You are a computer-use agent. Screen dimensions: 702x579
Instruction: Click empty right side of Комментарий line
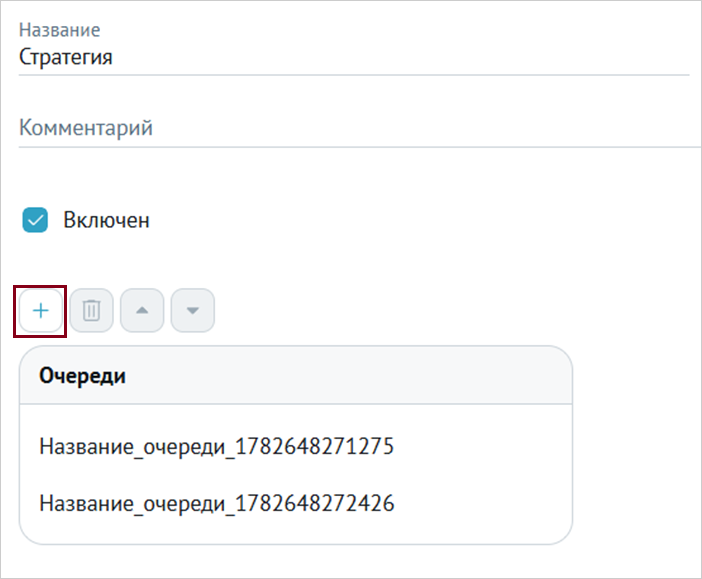coord(425,128)
